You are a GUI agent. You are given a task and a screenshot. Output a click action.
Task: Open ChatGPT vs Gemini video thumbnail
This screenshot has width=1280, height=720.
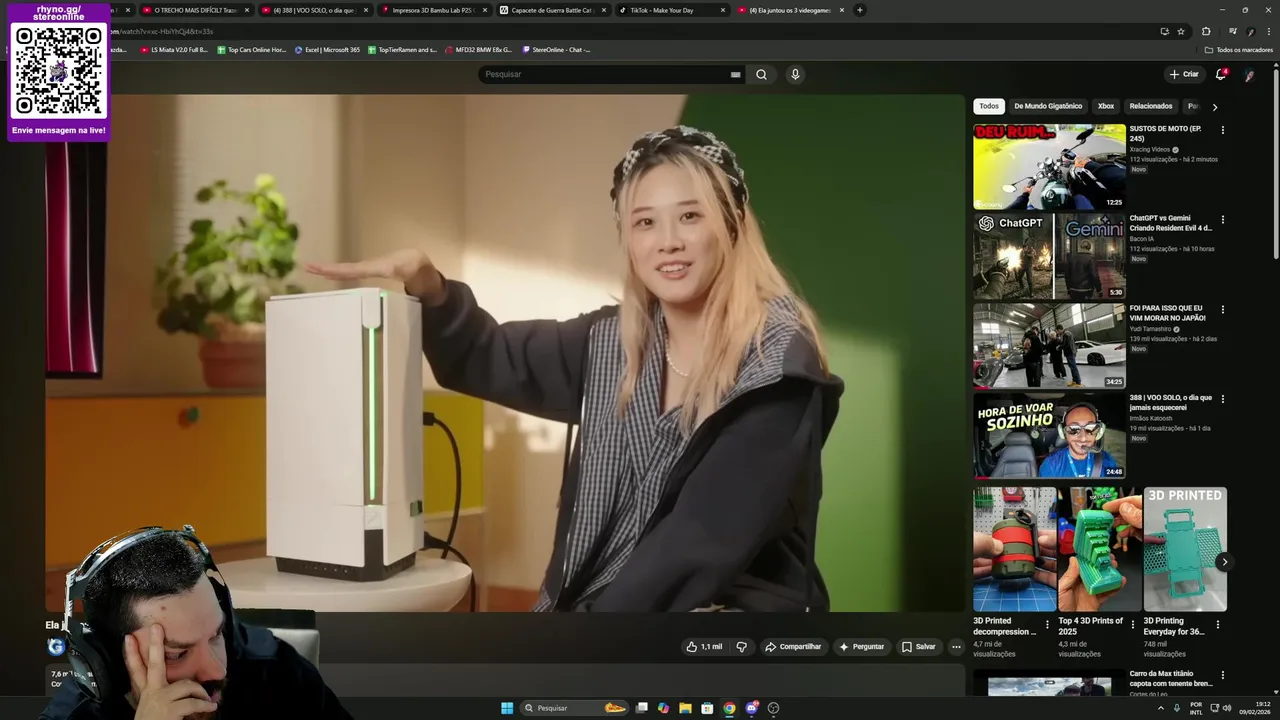(x=1049, y=256)
